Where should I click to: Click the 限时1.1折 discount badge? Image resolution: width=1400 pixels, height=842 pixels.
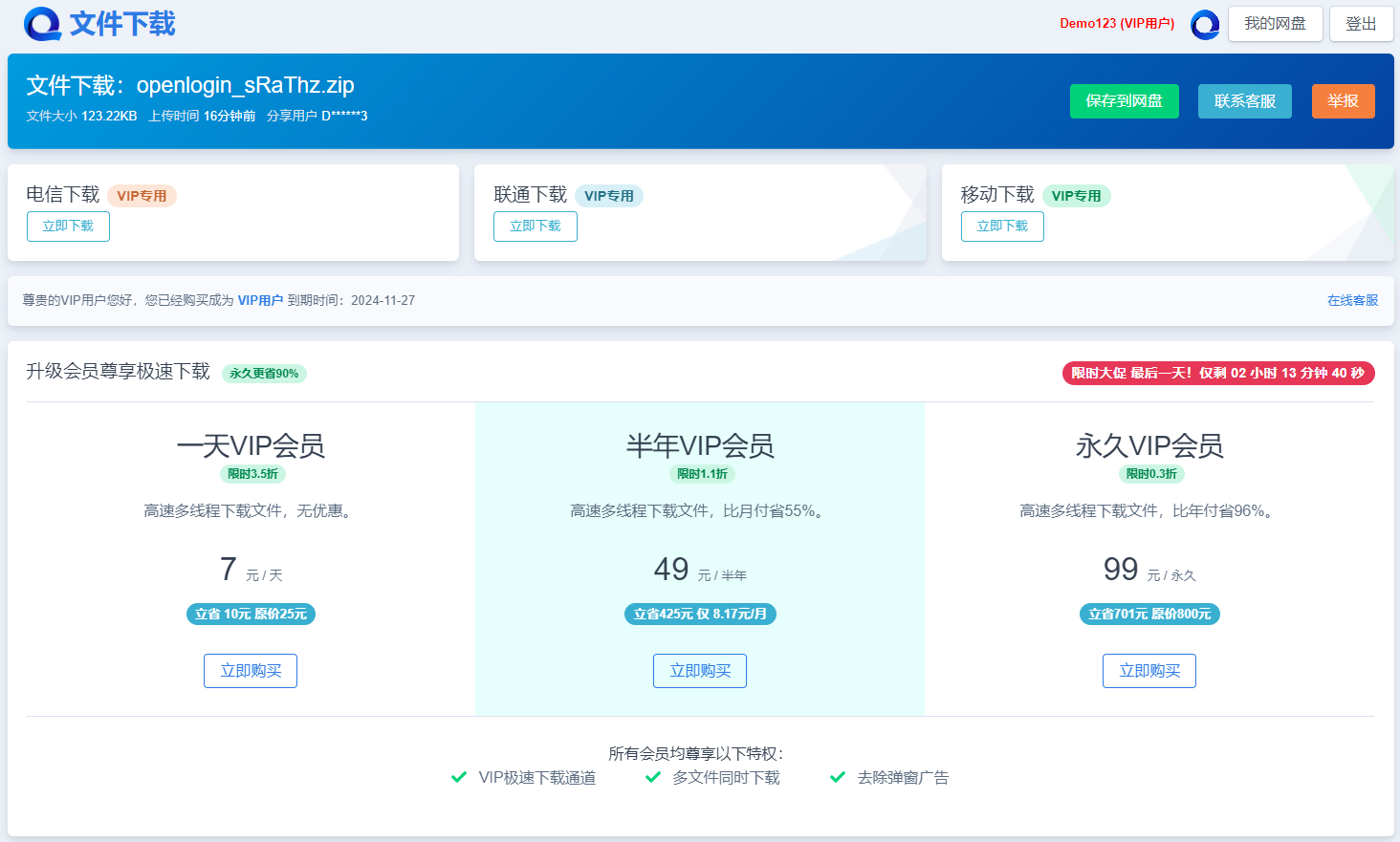702,474
